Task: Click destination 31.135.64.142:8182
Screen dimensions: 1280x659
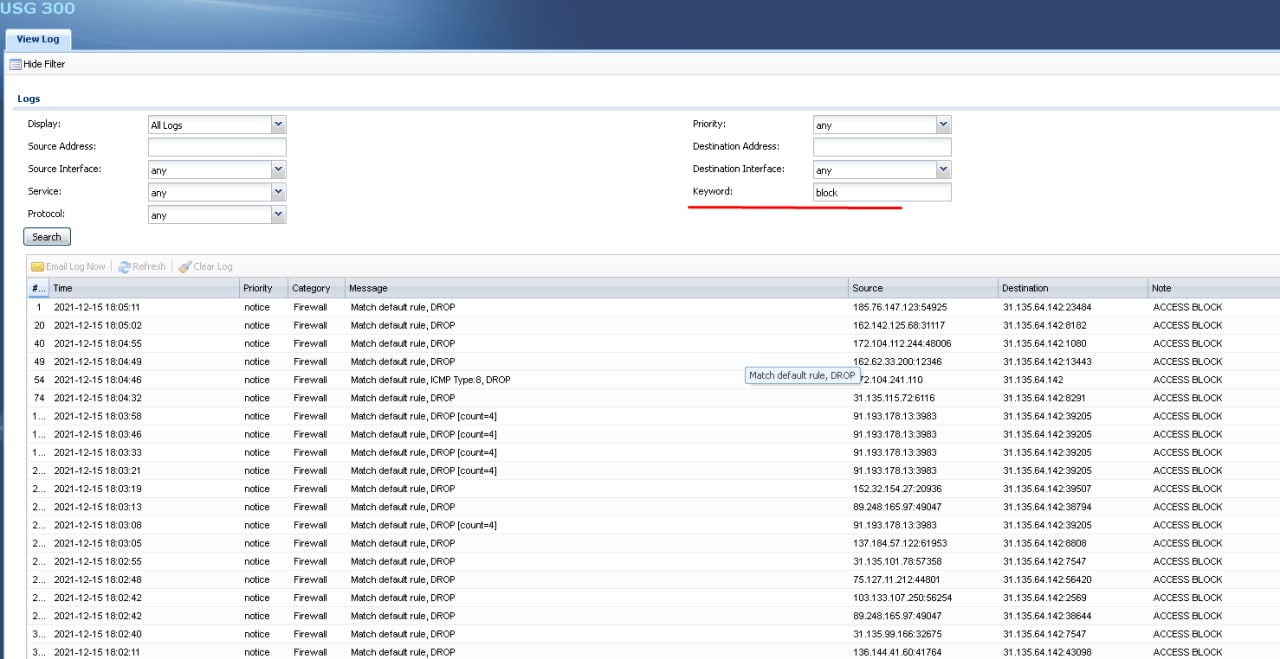Action: pos(1044,325)
